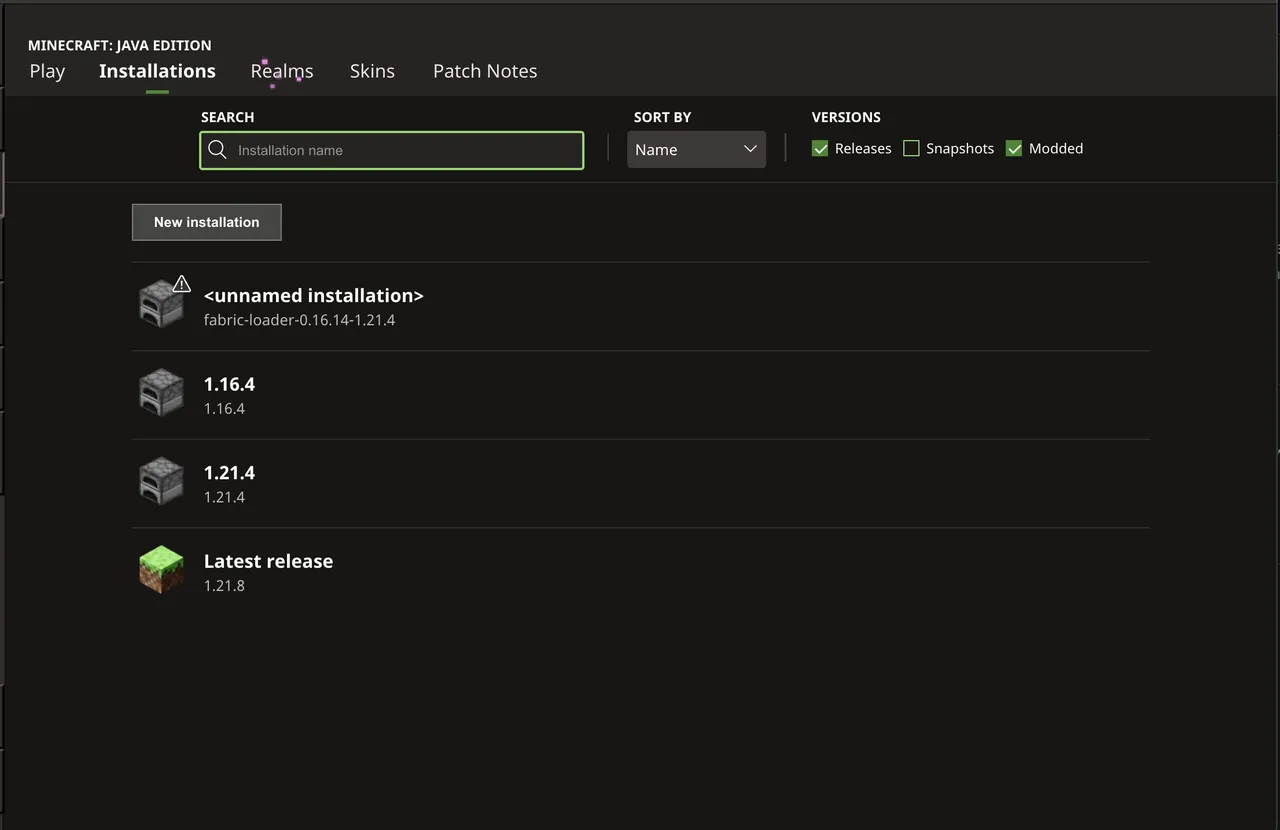Toggle the Releases checkbox
Image resolution: width=1280 pixels, height=830 pixels.
(820, 148)
